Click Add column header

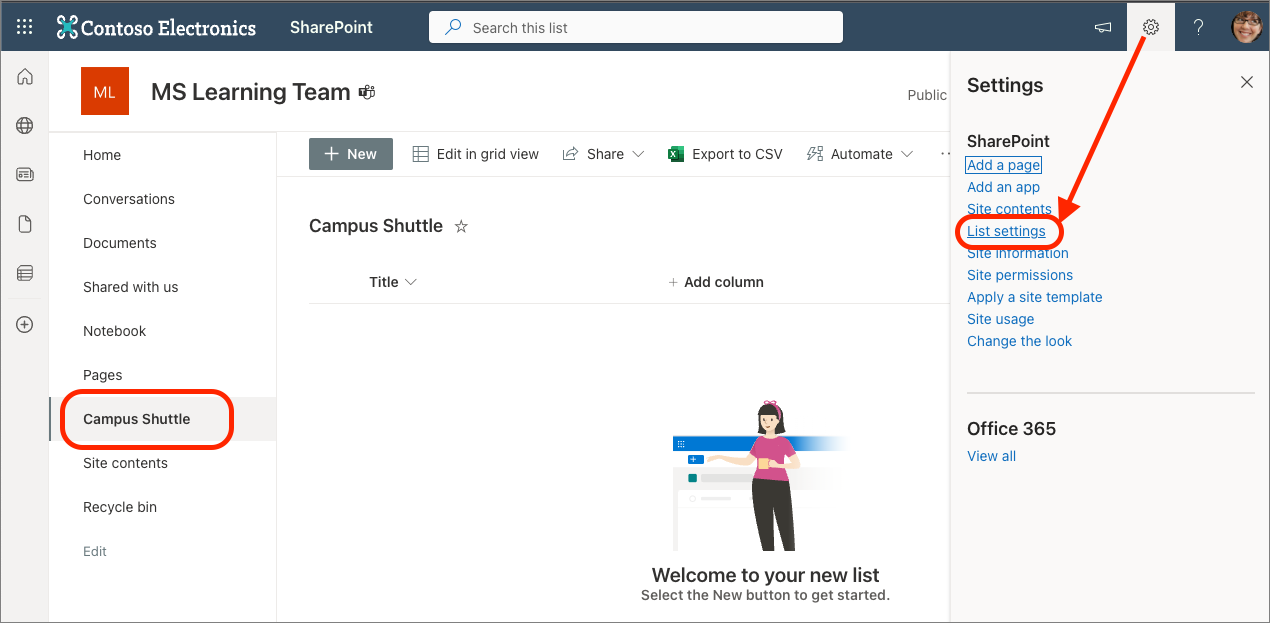[716, 282]
